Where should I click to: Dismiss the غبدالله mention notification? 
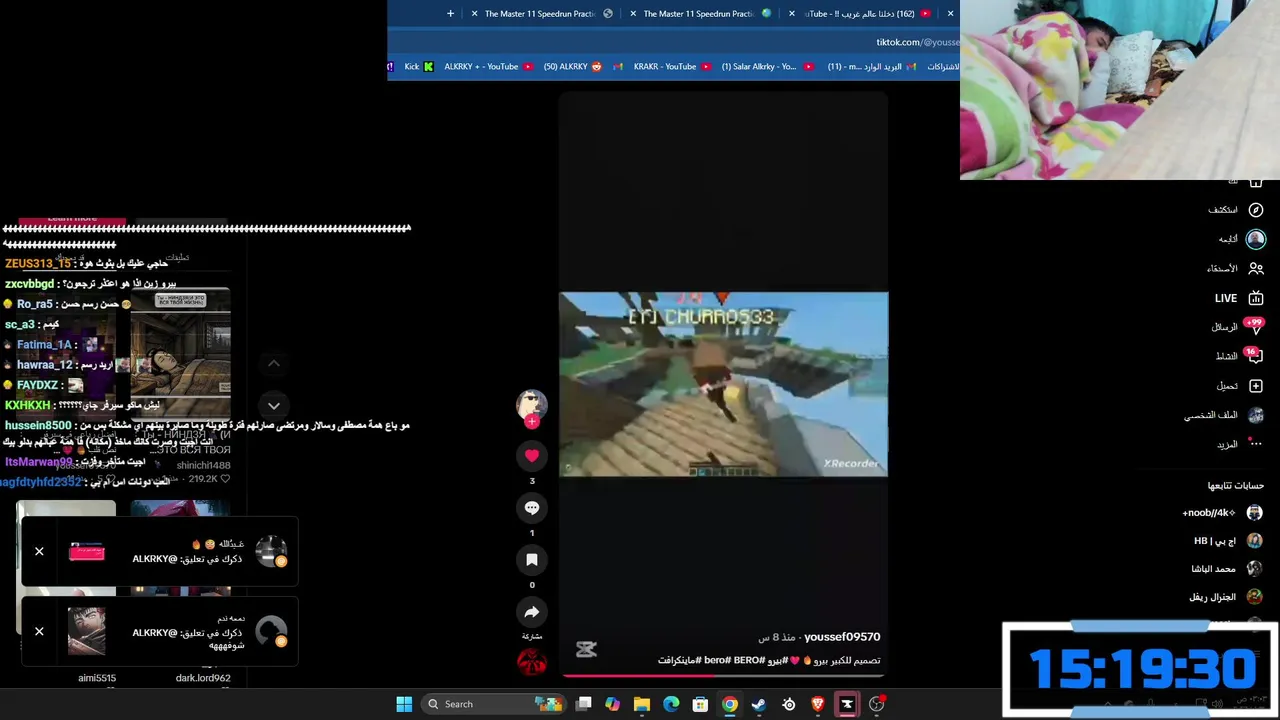[x=39, y=551]
